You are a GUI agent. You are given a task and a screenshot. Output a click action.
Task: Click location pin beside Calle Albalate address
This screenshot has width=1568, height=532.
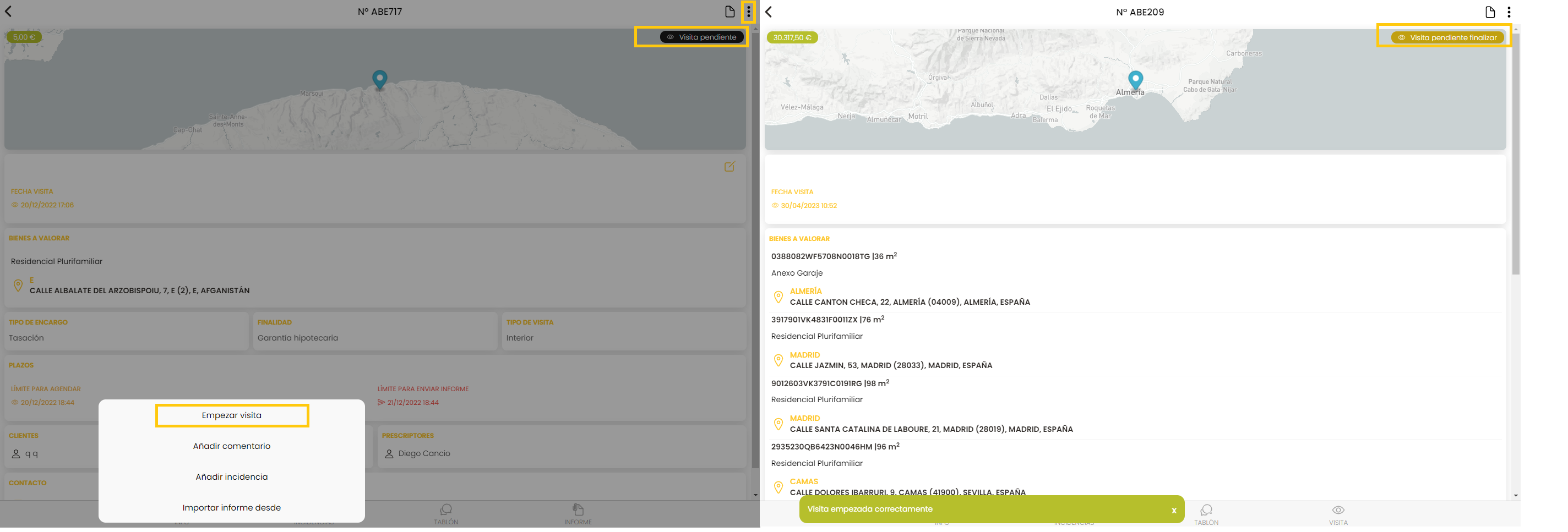(18, 286)
